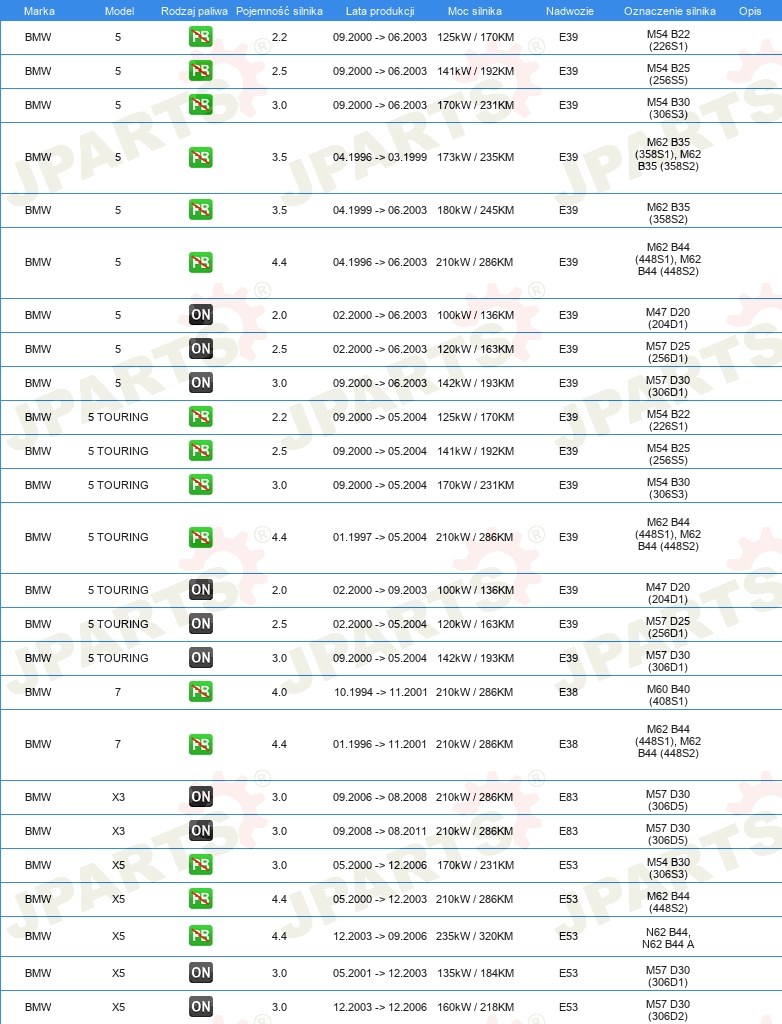Screen dimensions: 782x1024
Task: Click petrol icon in BMW 7 4.4 row
Action: coord(201,744)
